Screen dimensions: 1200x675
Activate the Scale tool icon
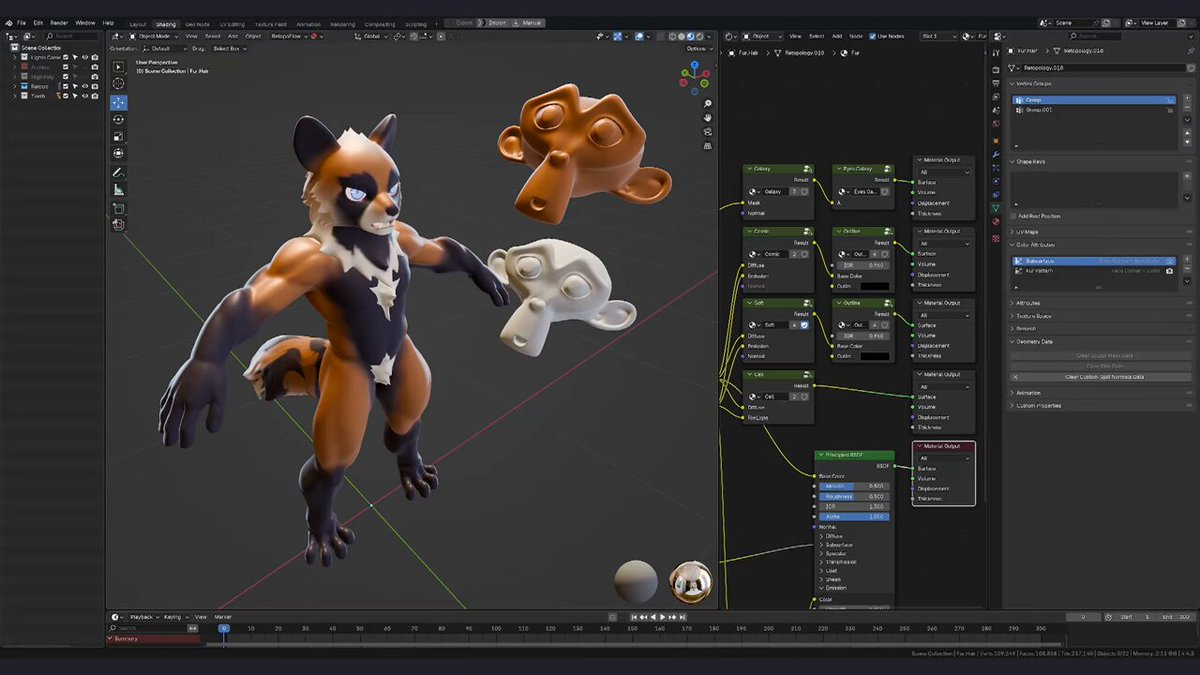pos(119,136)
